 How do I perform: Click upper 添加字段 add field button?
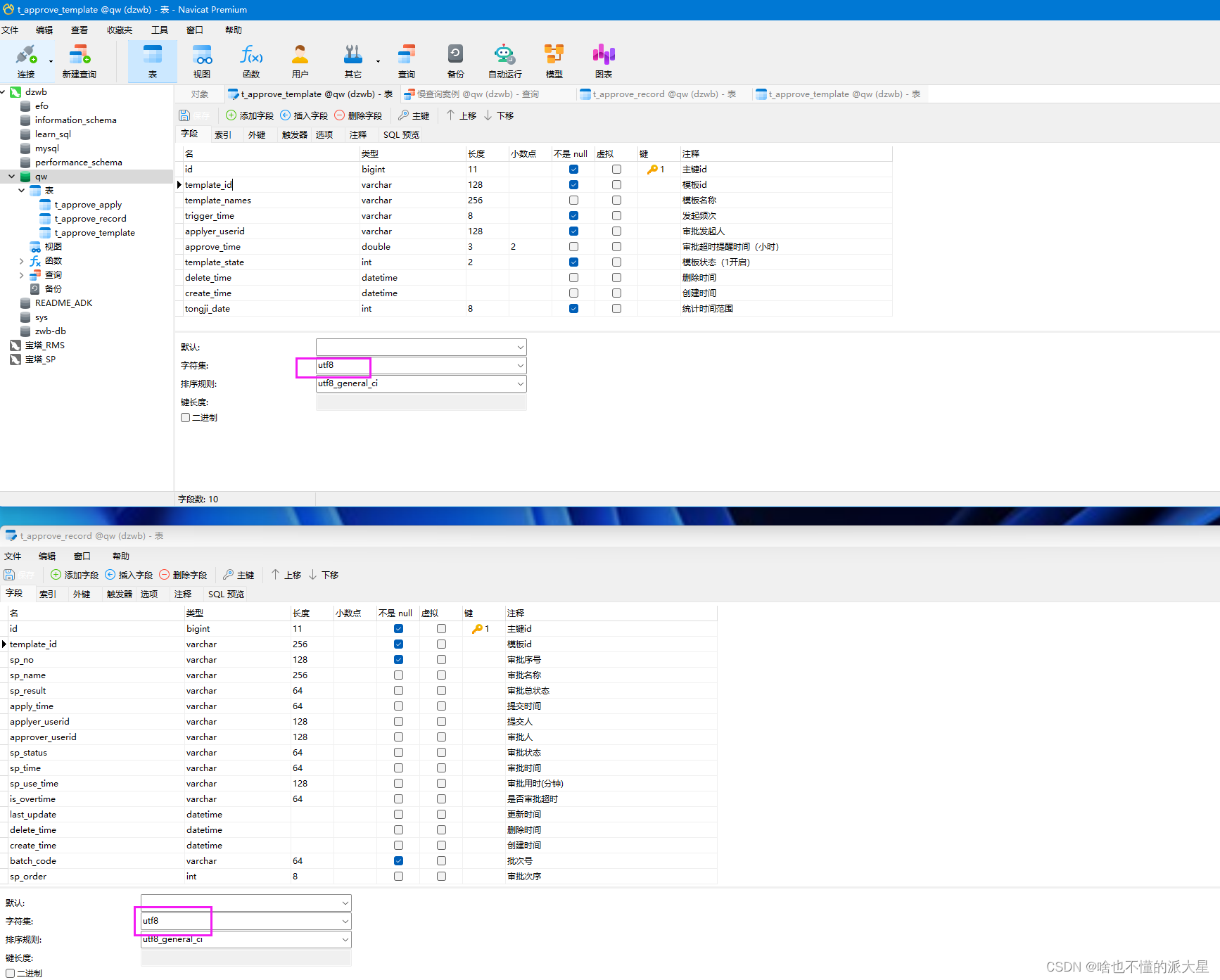[250, 115]
